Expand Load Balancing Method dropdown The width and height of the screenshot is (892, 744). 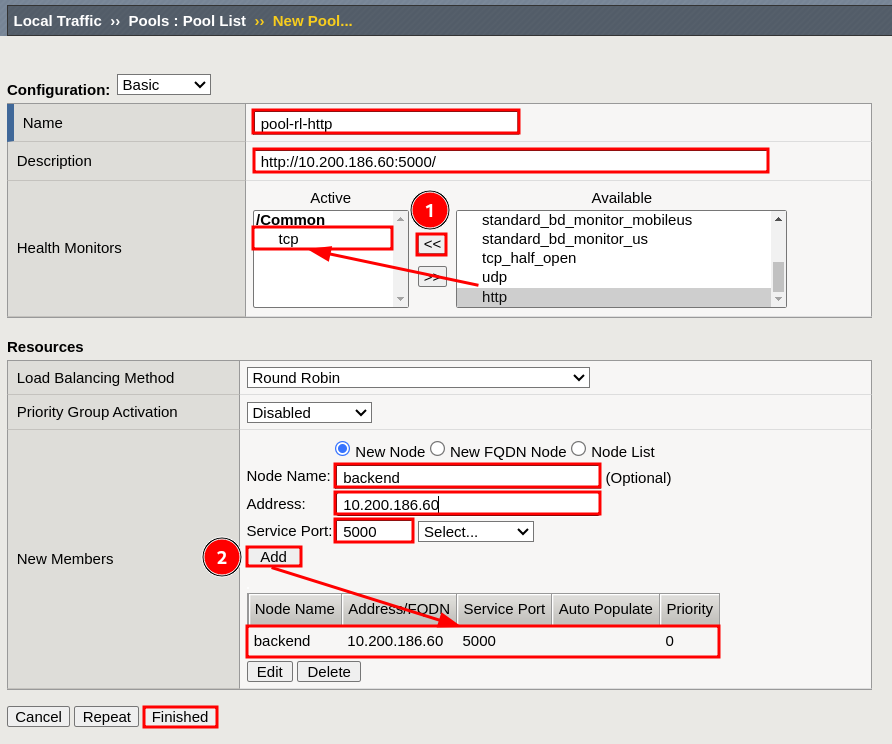point(418,377)
